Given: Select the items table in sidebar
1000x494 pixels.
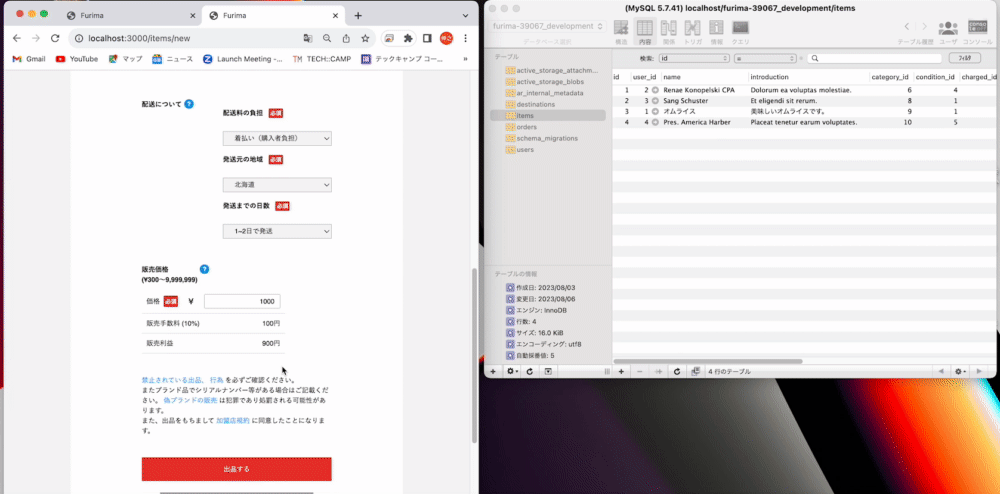Looking at the screenshot, I should 548,115.
